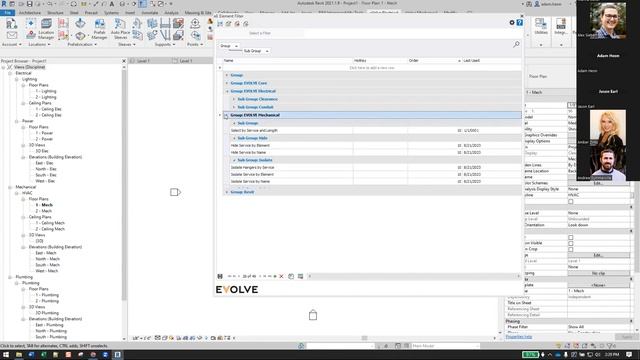640x360 pixels.
Task: Close the Project Browser panel
Action: pos(124,61)
